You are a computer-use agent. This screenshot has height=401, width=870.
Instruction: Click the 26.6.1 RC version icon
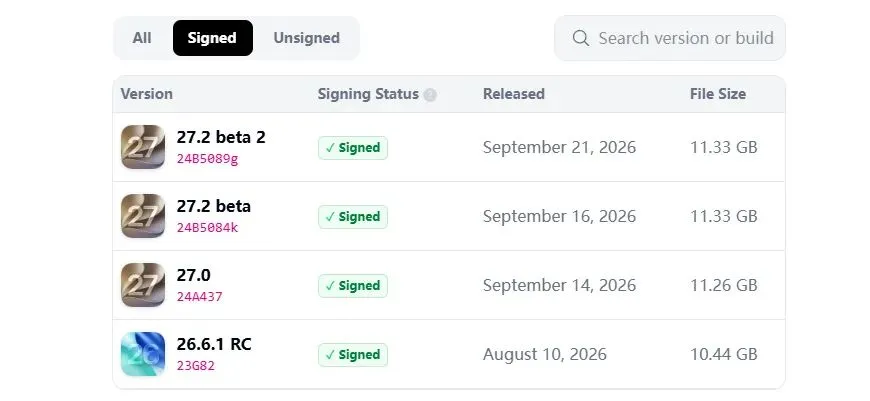click(x=143, y=354)
